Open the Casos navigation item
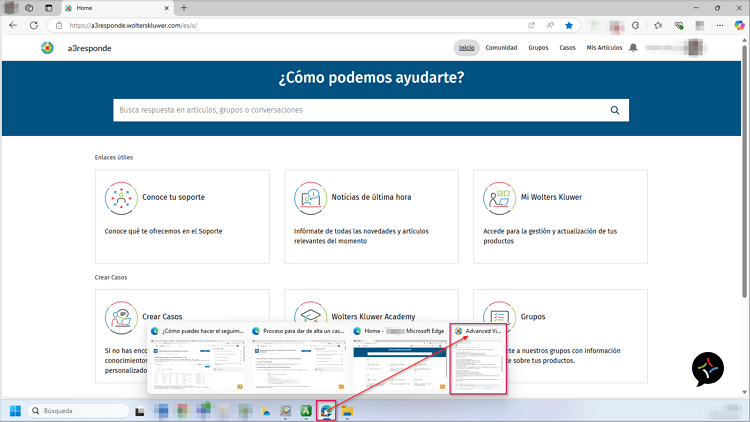This screenshot has width=750, height=422. (x=567, y=47)
